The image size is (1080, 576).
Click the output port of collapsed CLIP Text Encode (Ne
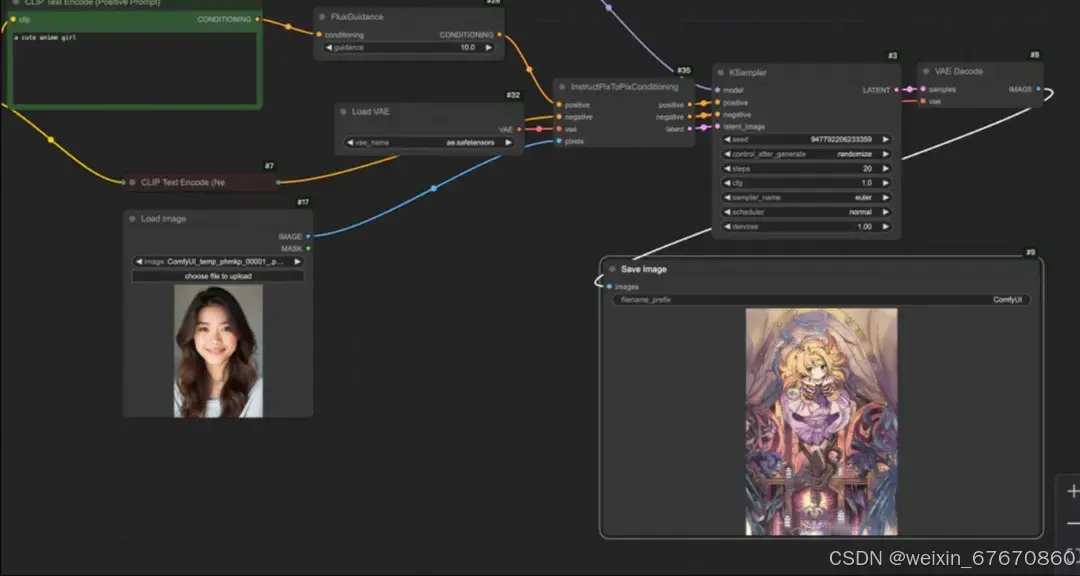(278, 183)
